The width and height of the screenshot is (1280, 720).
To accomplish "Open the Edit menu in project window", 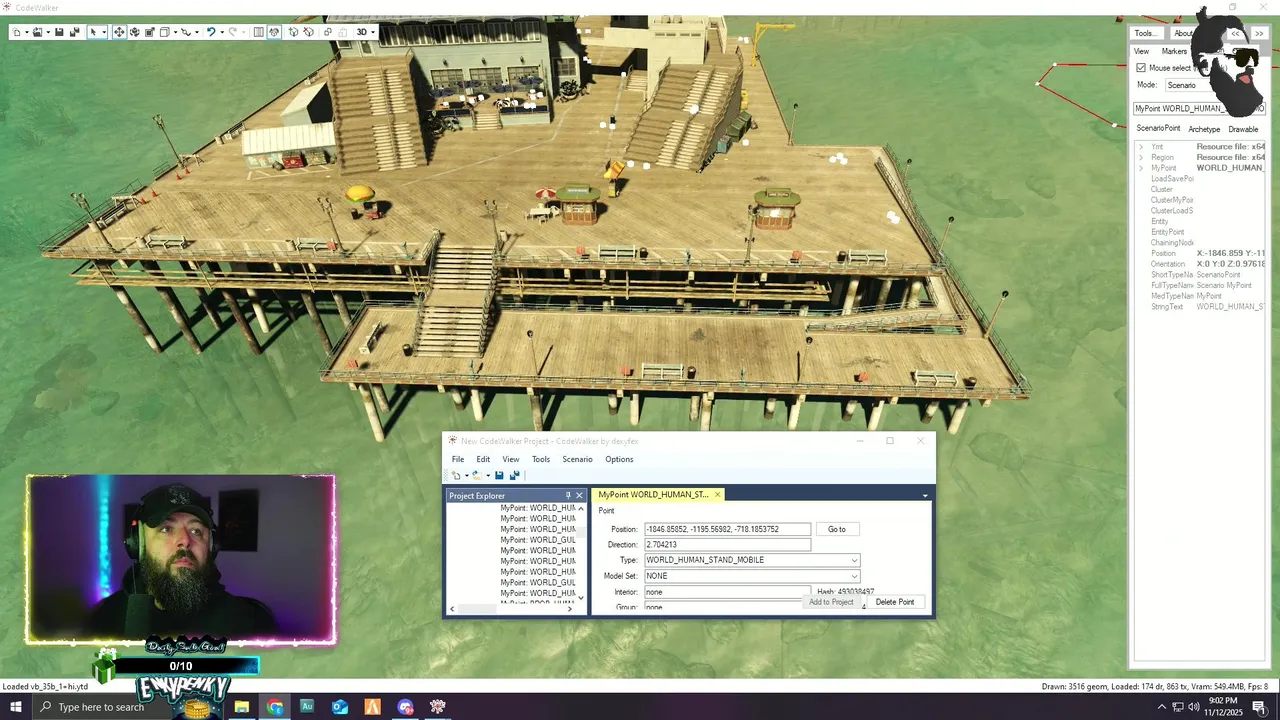I will (x=483, y=459).
